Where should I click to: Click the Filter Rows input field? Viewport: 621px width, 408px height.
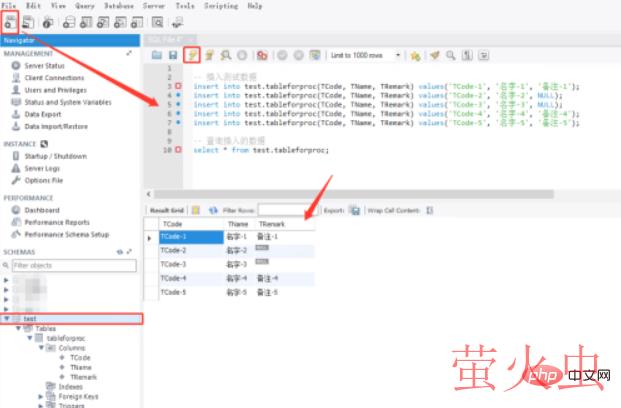coord(282,211)
